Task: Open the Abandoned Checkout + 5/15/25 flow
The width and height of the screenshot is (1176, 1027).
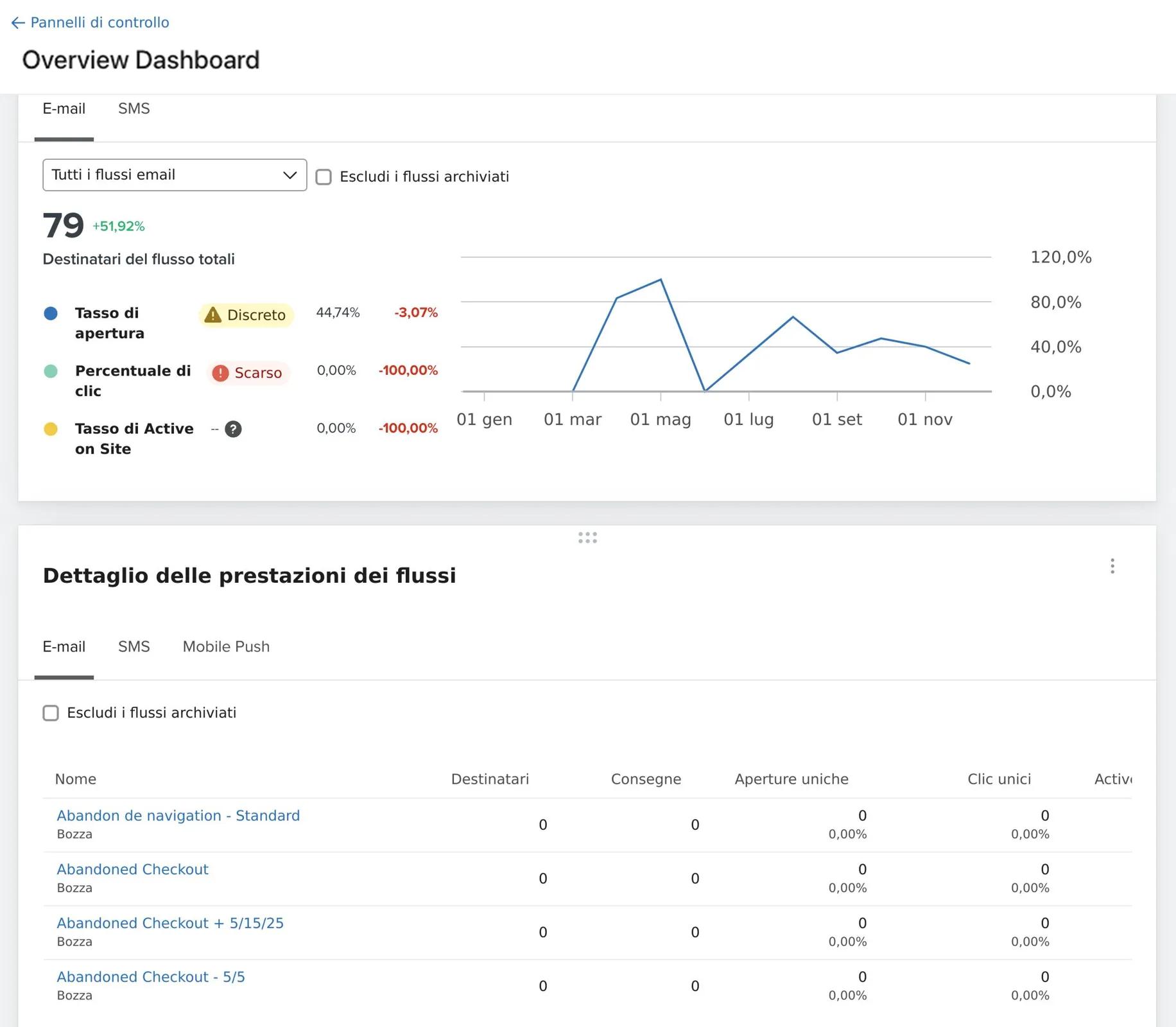Action: 169,924
